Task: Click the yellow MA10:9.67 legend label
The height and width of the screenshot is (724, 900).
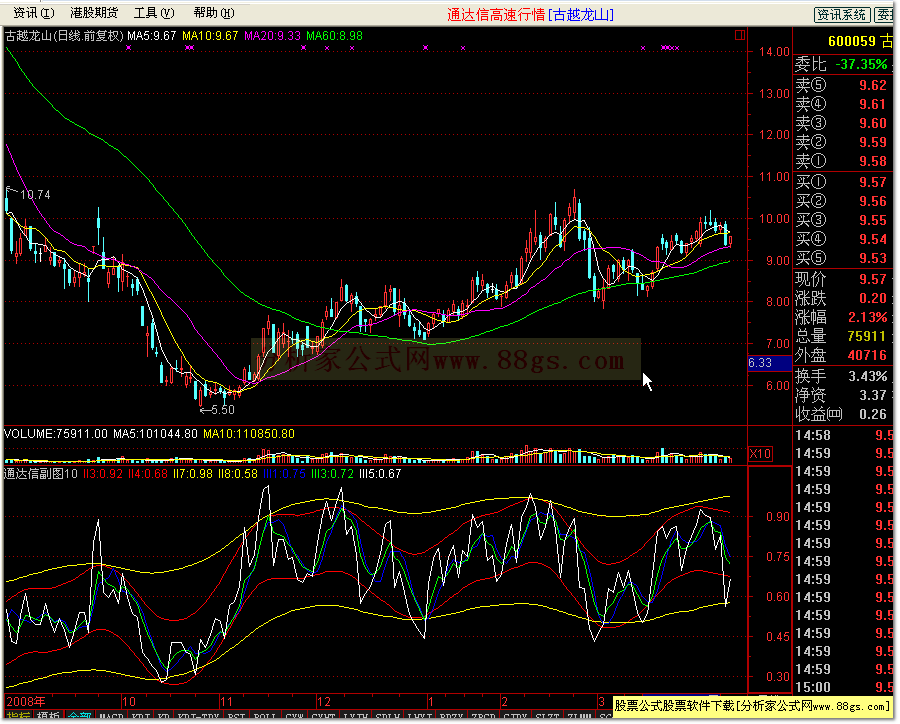Action: click(210, 36)
